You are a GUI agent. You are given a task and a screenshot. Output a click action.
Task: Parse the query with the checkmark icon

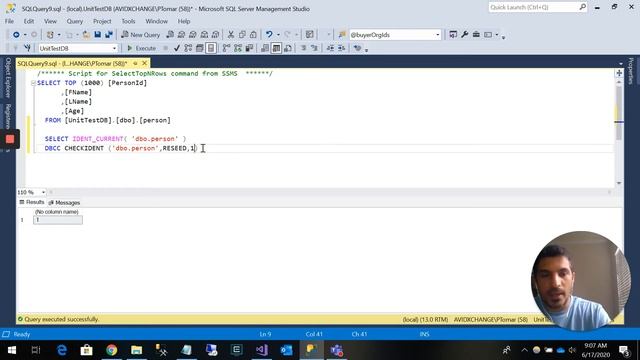177,48
